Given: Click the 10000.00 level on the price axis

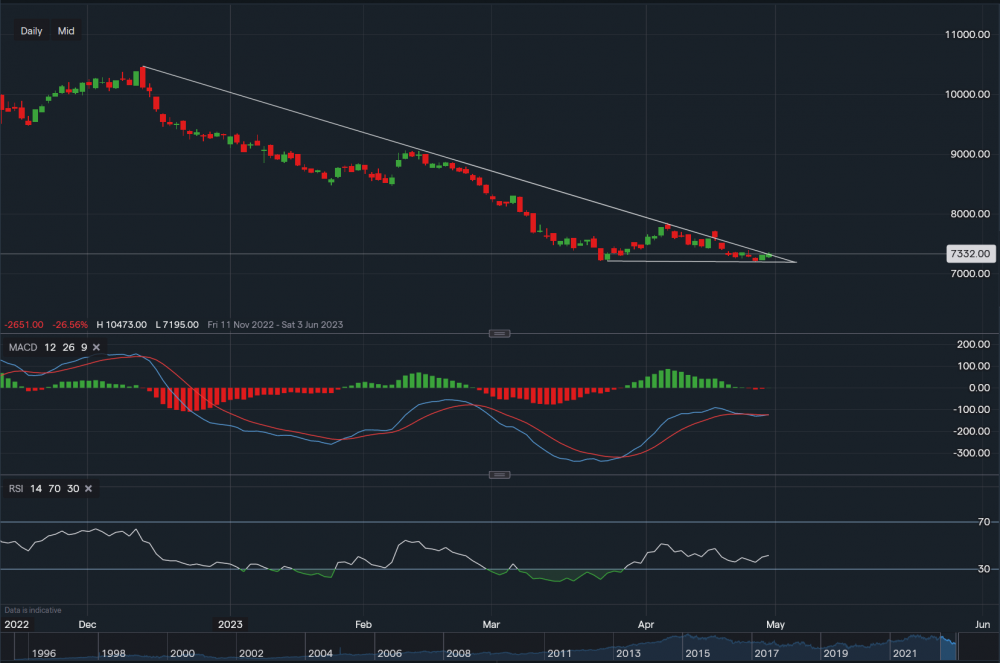Looking at the screenshot, I should pos(969,94).
